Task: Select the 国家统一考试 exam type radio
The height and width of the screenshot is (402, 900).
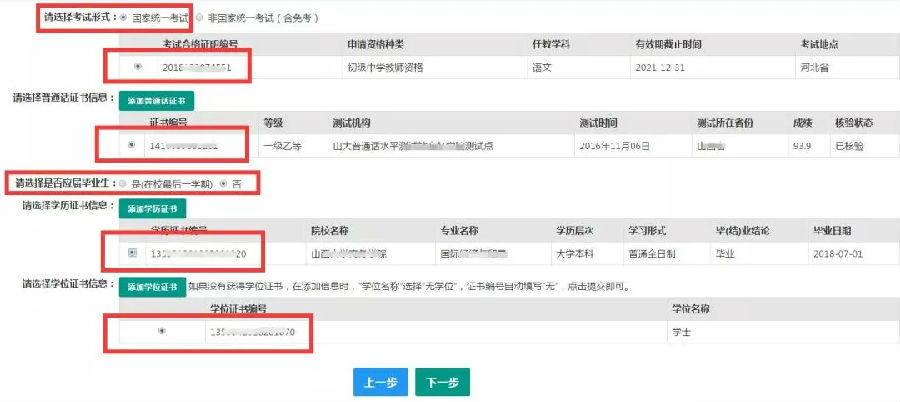Action: point(123,18)
